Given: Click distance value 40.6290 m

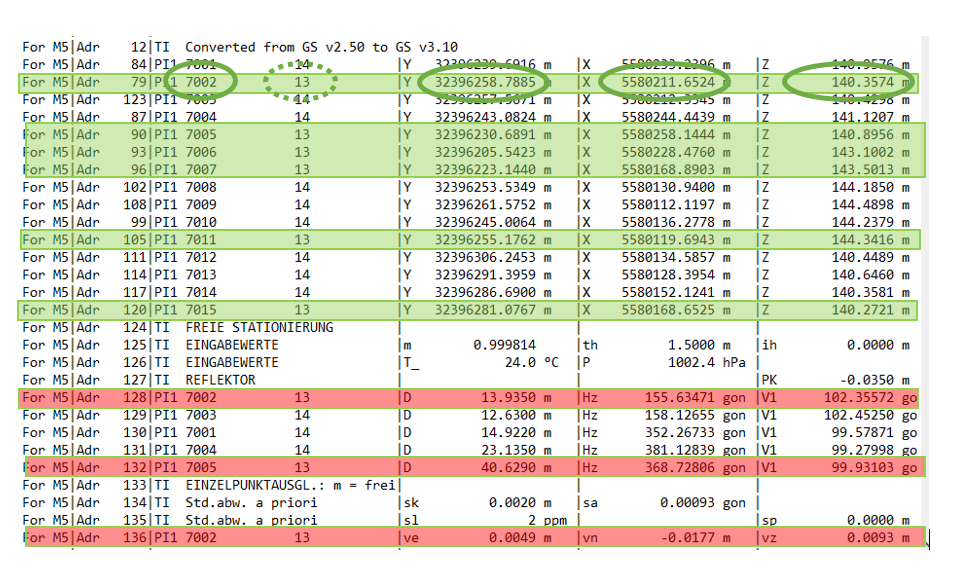Looking at the screenshot, I should (x=516, y=468).
